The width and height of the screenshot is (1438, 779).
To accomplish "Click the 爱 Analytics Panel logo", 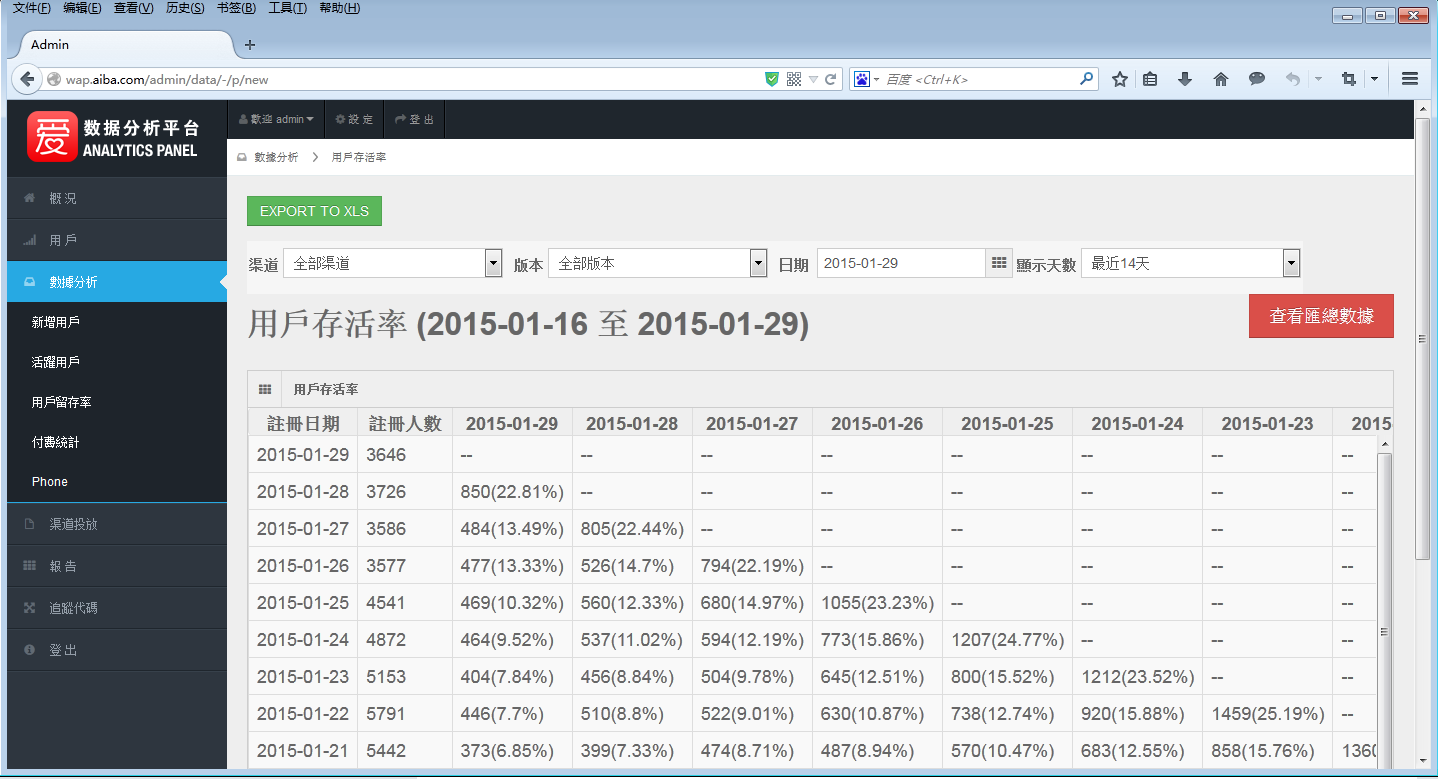I will click(114, 138).
